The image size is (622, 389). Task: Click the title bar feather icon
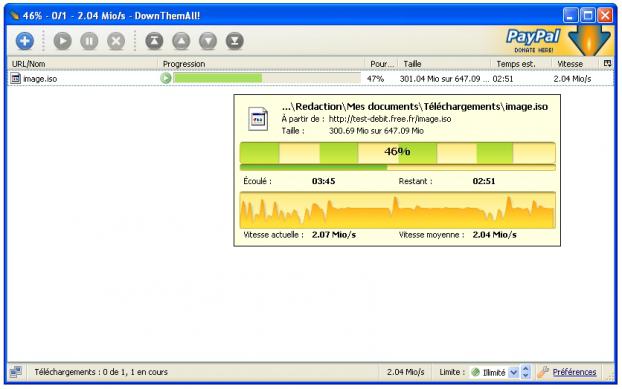pyautogui.click(x=14, y=15)
